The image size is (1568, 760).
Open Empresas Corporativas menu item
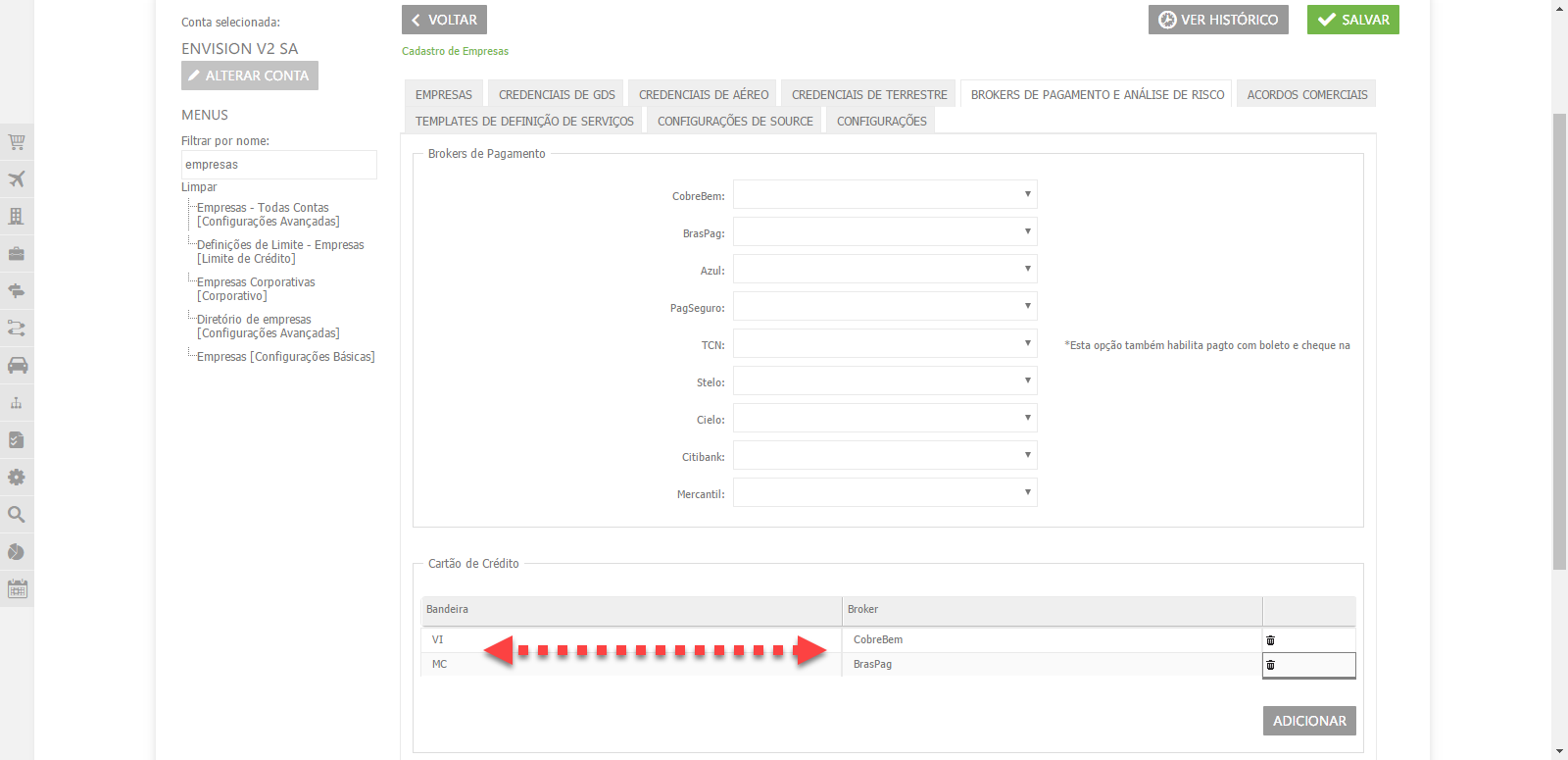click(x=256, y=289)
